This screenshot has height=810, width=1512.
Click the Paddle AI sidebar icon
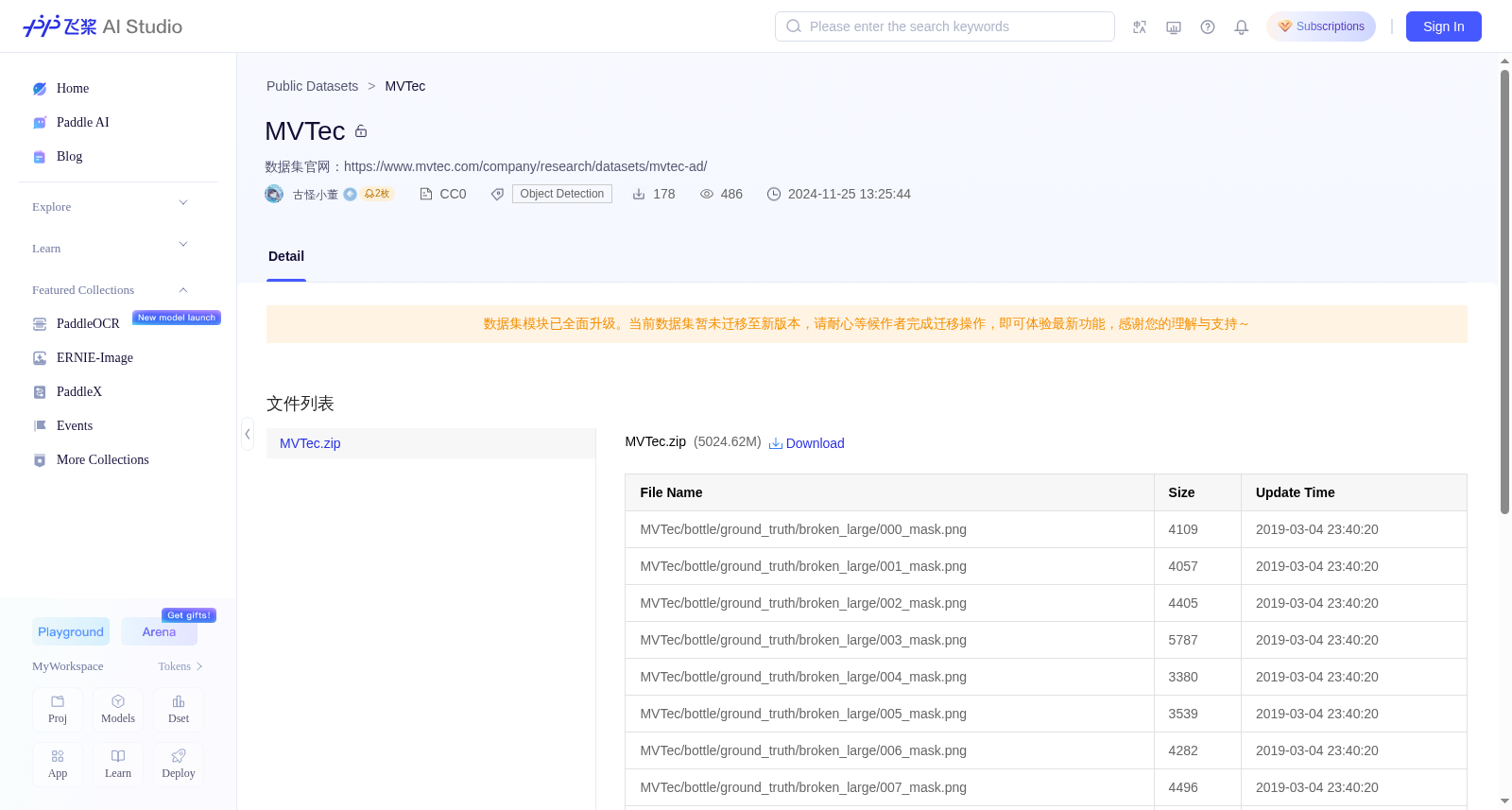[40, 123]
